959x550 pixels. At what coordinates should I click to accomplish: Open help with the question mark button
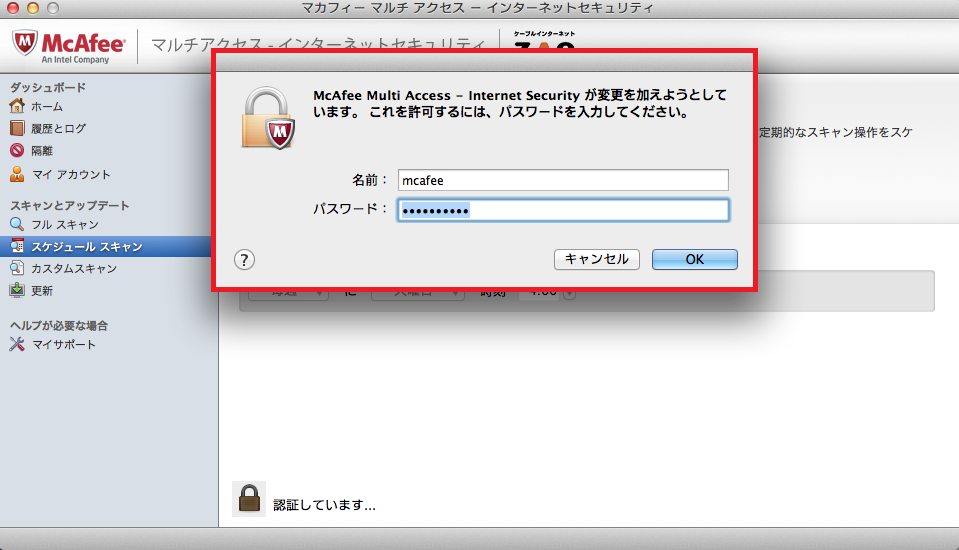point(244,259)
